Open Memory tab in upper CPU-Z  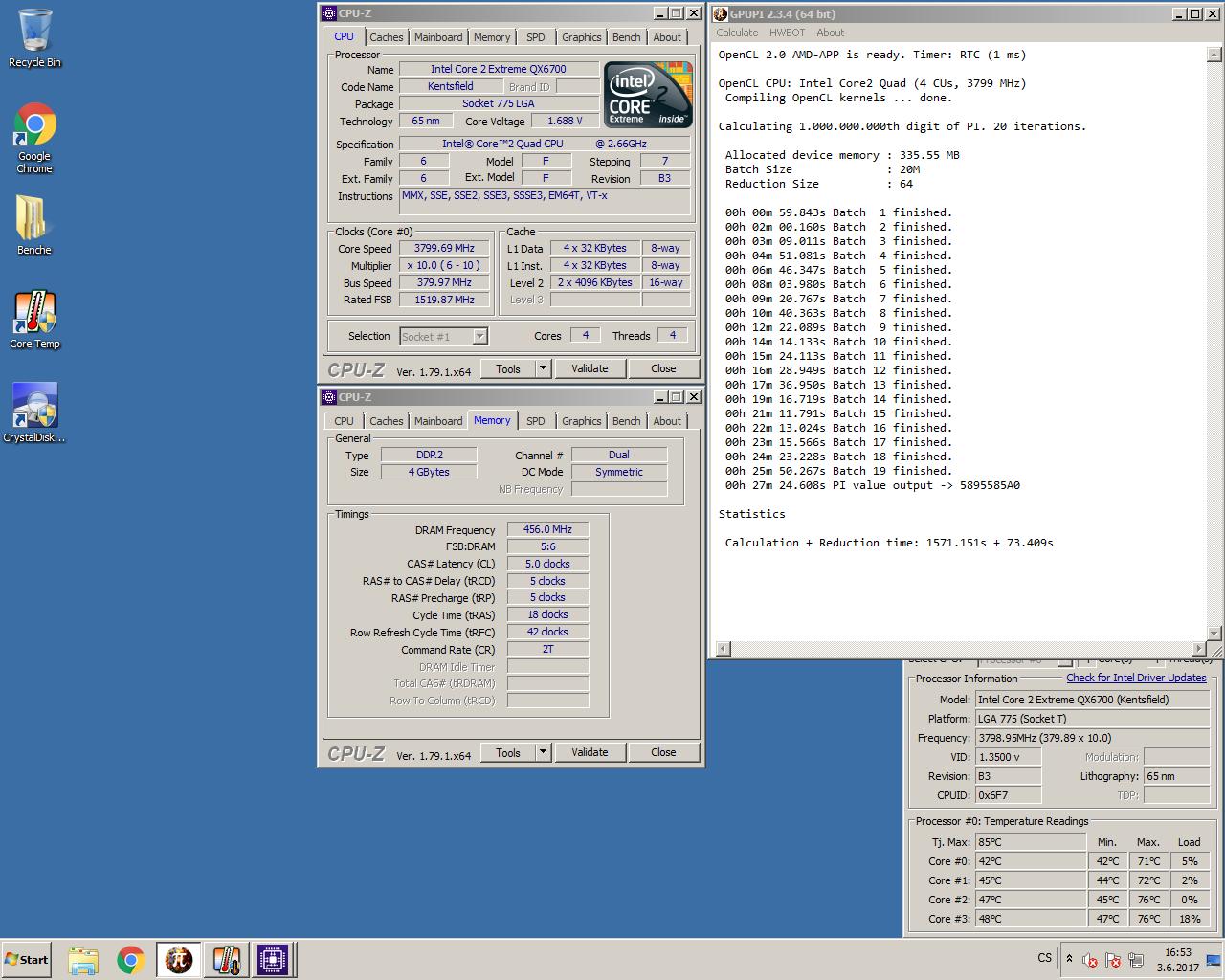point(492,37)
